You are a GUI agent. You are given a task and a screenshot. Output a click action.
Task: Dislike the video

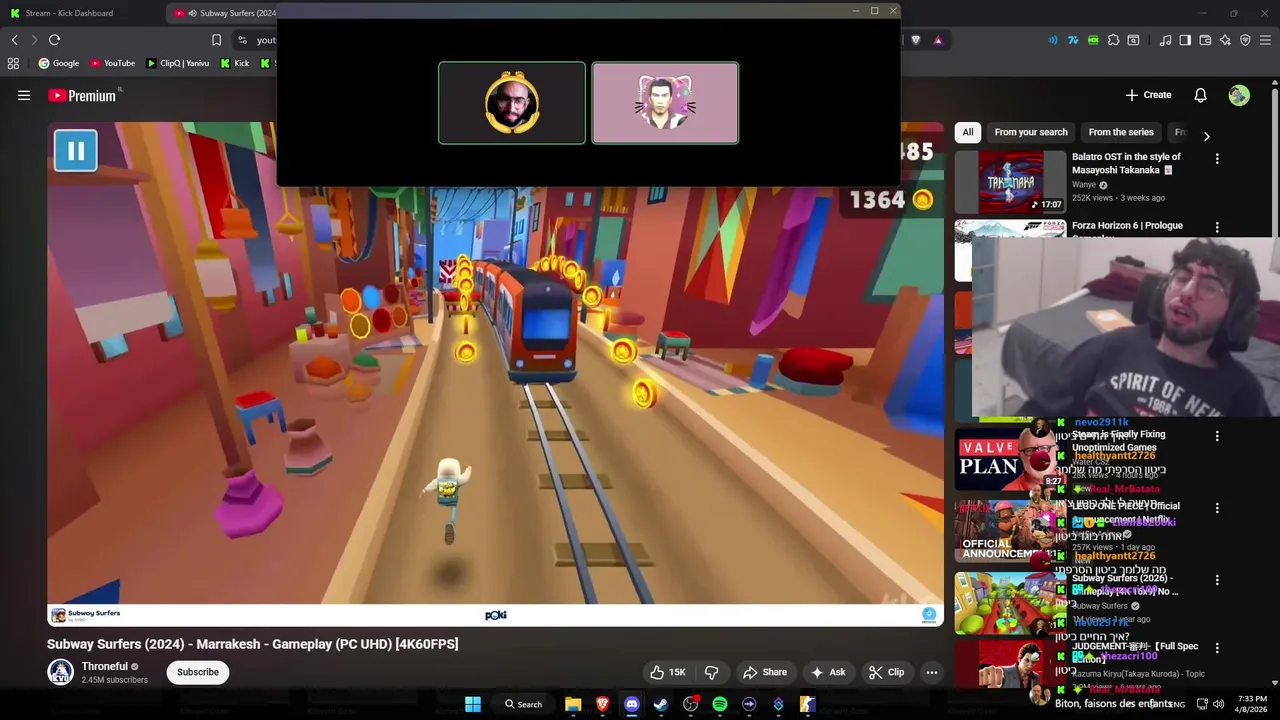click(x=712, y=672)
